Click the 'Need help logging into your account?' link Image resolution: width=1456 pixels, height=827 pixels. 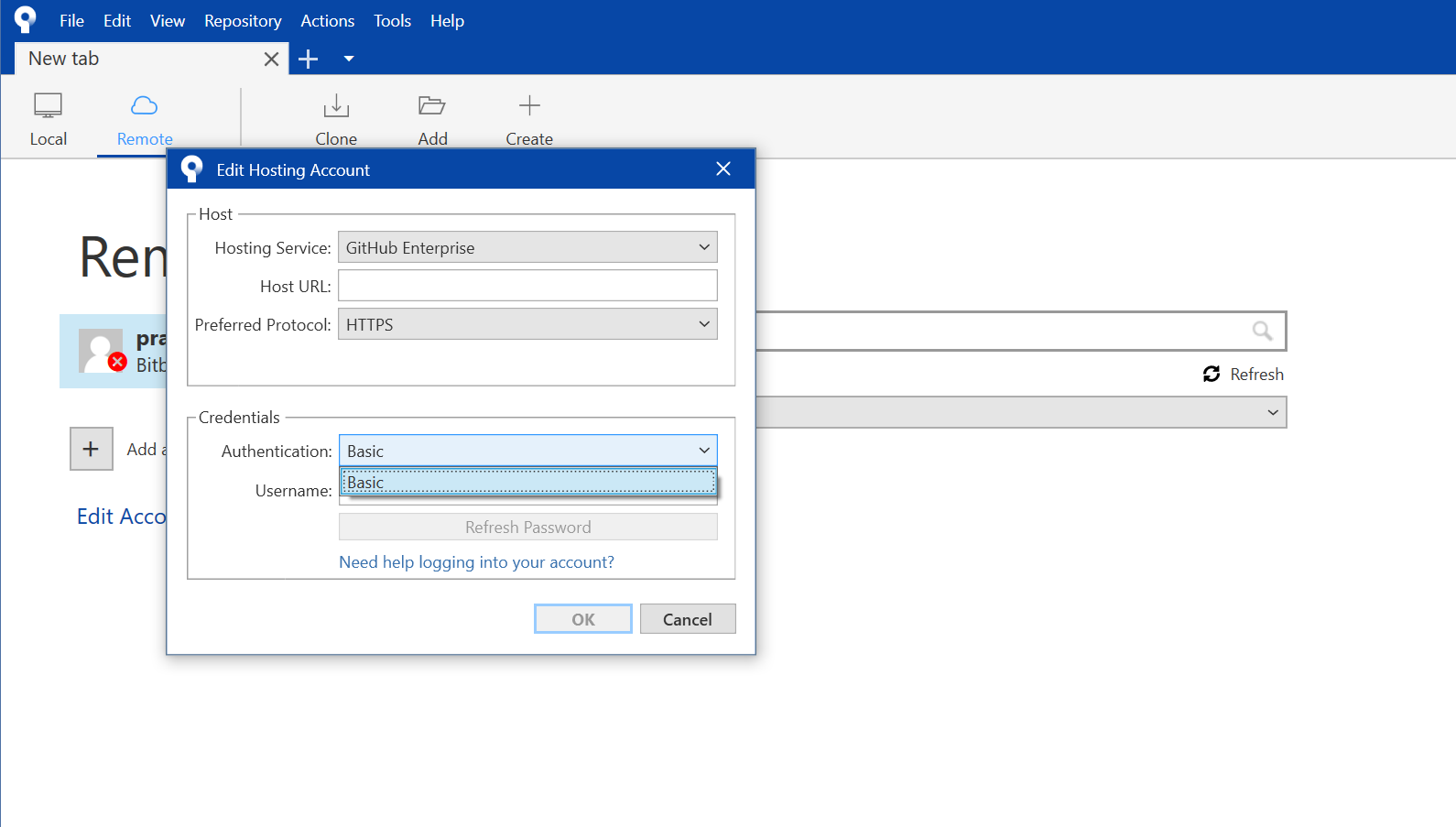pos(476,562)
